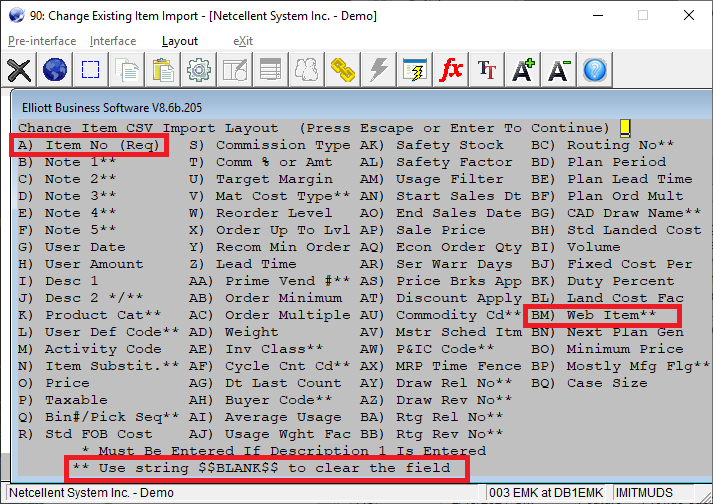Open the red fx function icon
The image size is (713, 504).
[451, 70]
